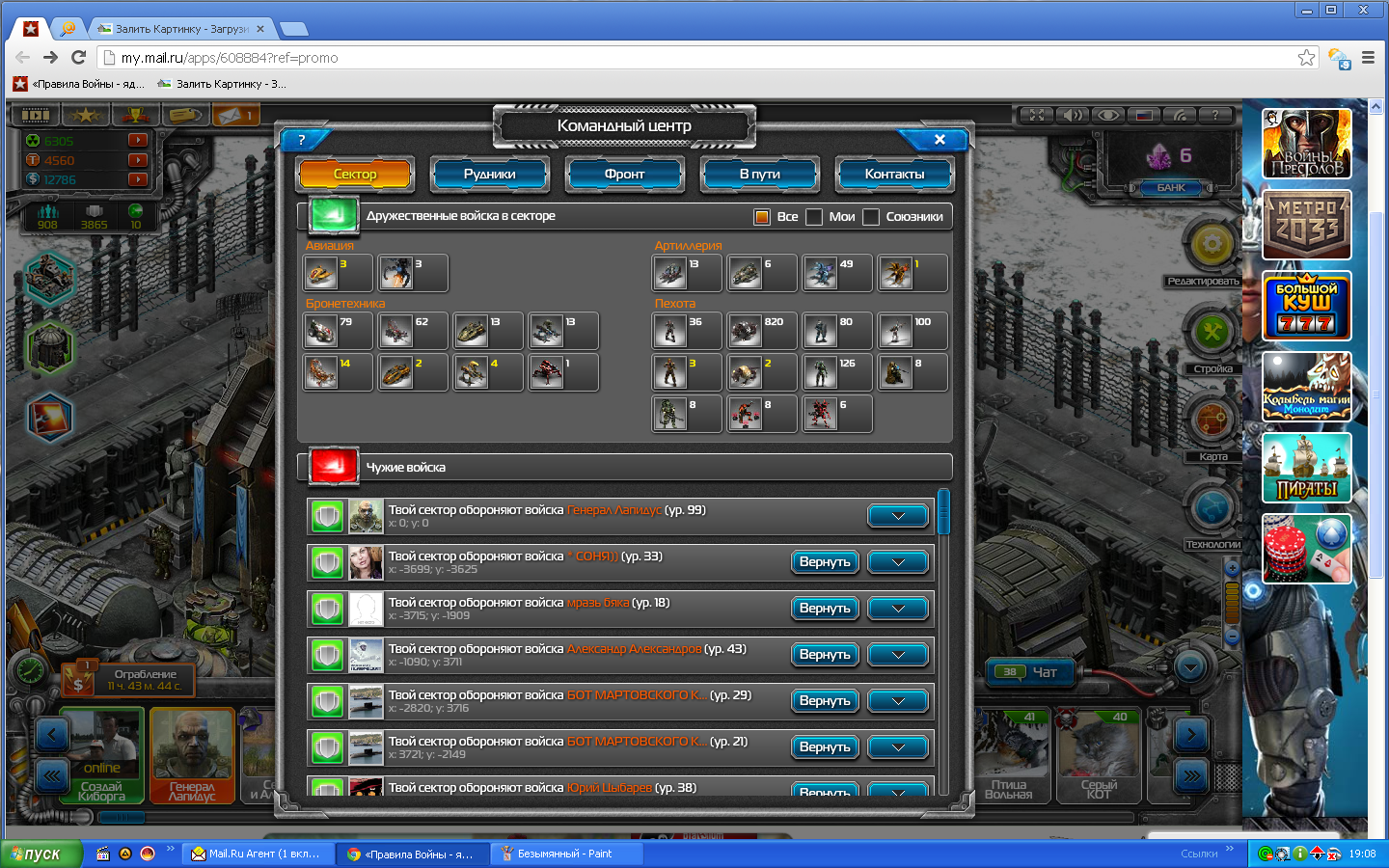Collapse the Чужие войска red section toggle
The image size is (1389, 868).
334,467
